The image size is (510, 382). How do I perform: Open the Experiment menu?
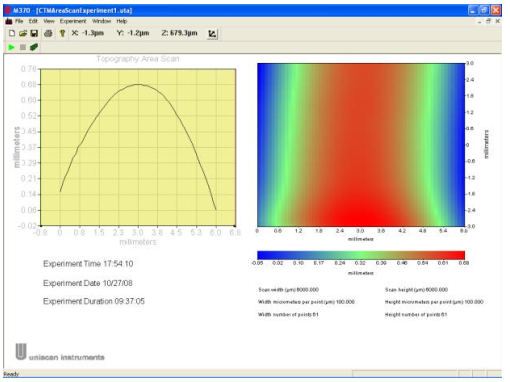pyautogui.click(x=73, y=21)
